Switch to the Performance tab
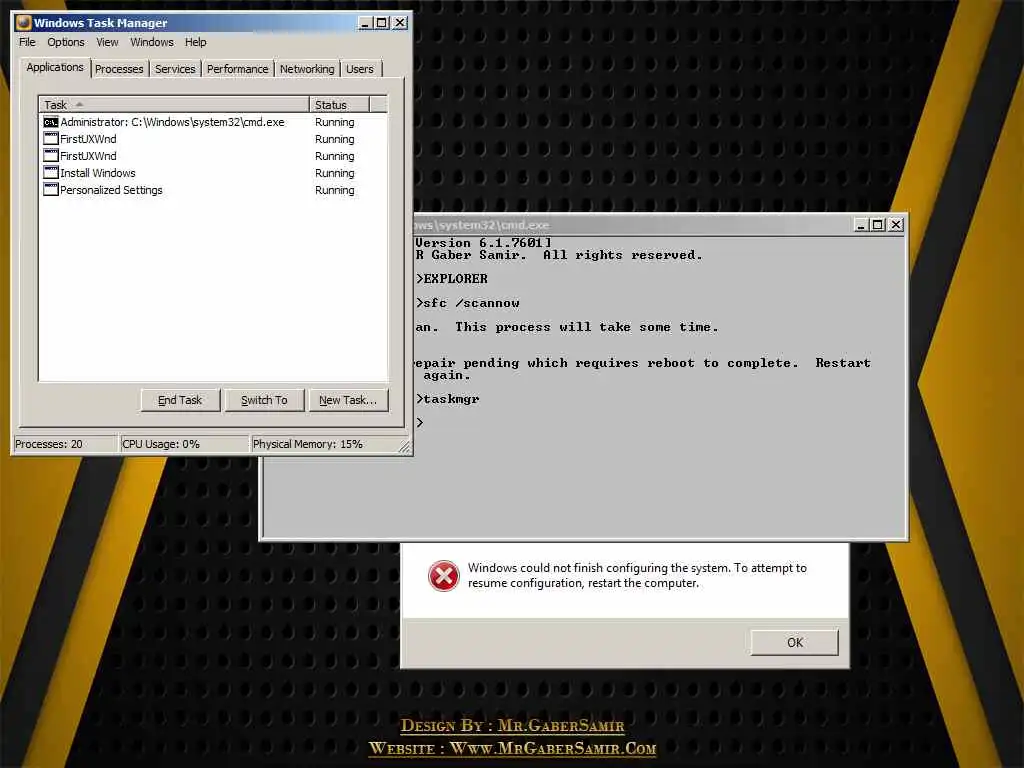Screen dimensions: 1024x768 [237, 69]
